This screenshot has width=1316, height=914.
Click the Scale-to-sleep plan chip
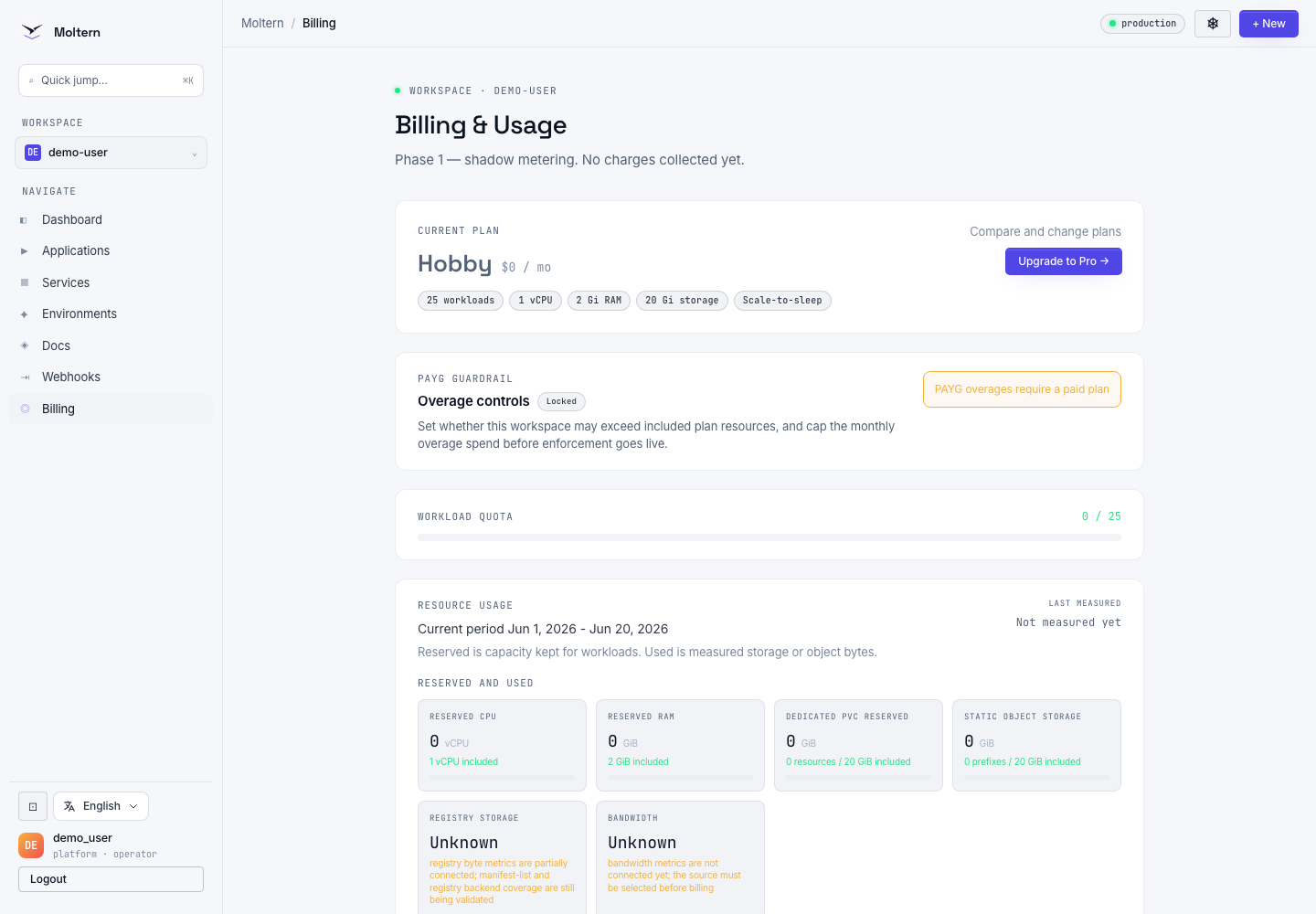coord(782,301)
